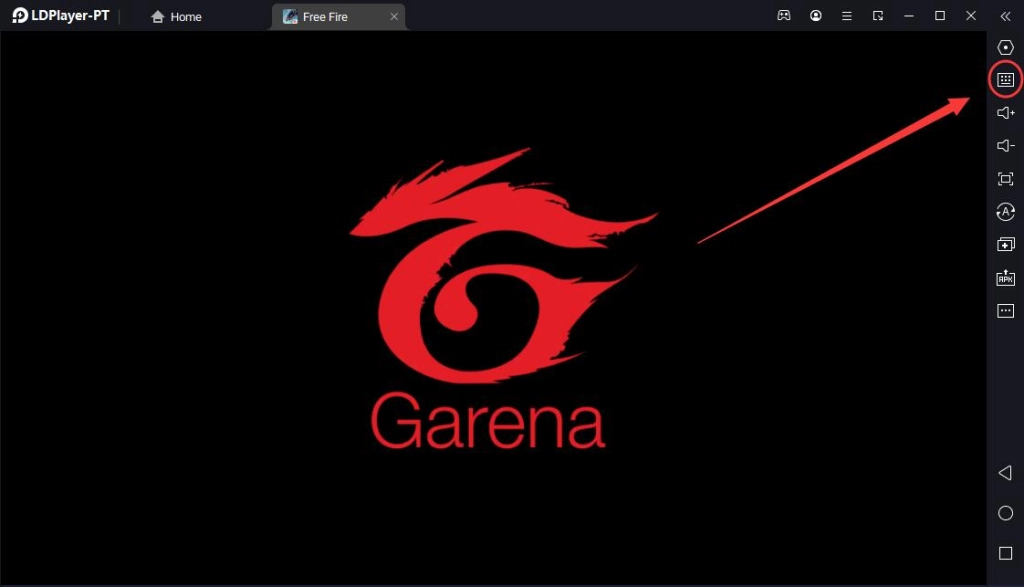Install an APK file icon
1024x587 pixels.
pyautogui.click(x=1005, y=278)
